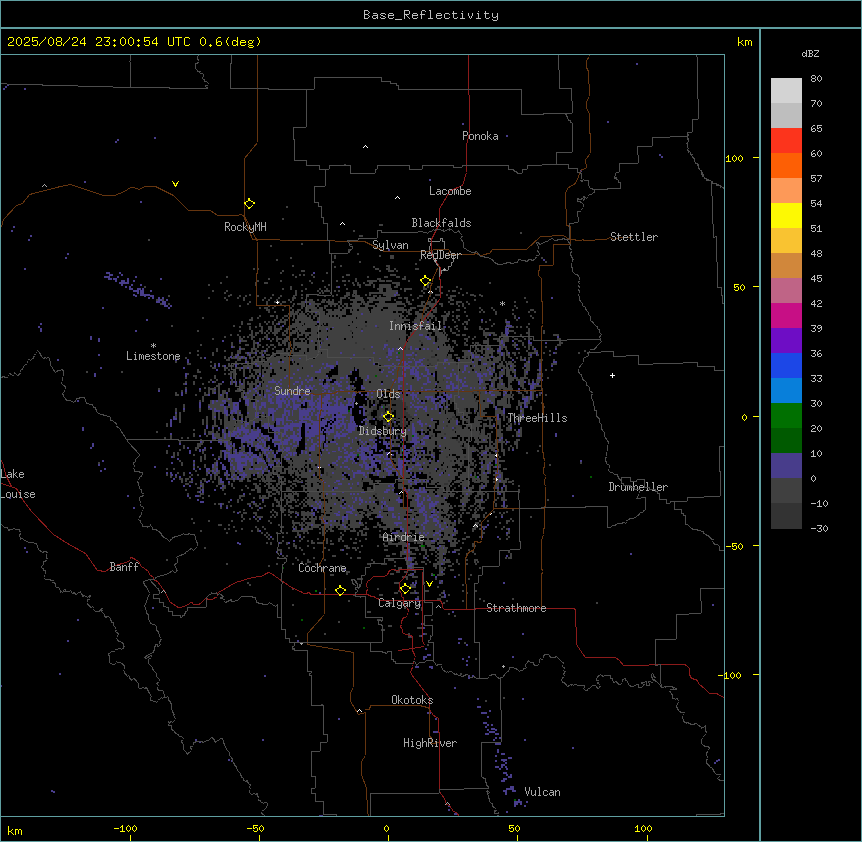This screenshot has height=842, width=862.
Task: Select the slate purple 0-10 dBZ swatch
Action: click(x=786, y=466)
